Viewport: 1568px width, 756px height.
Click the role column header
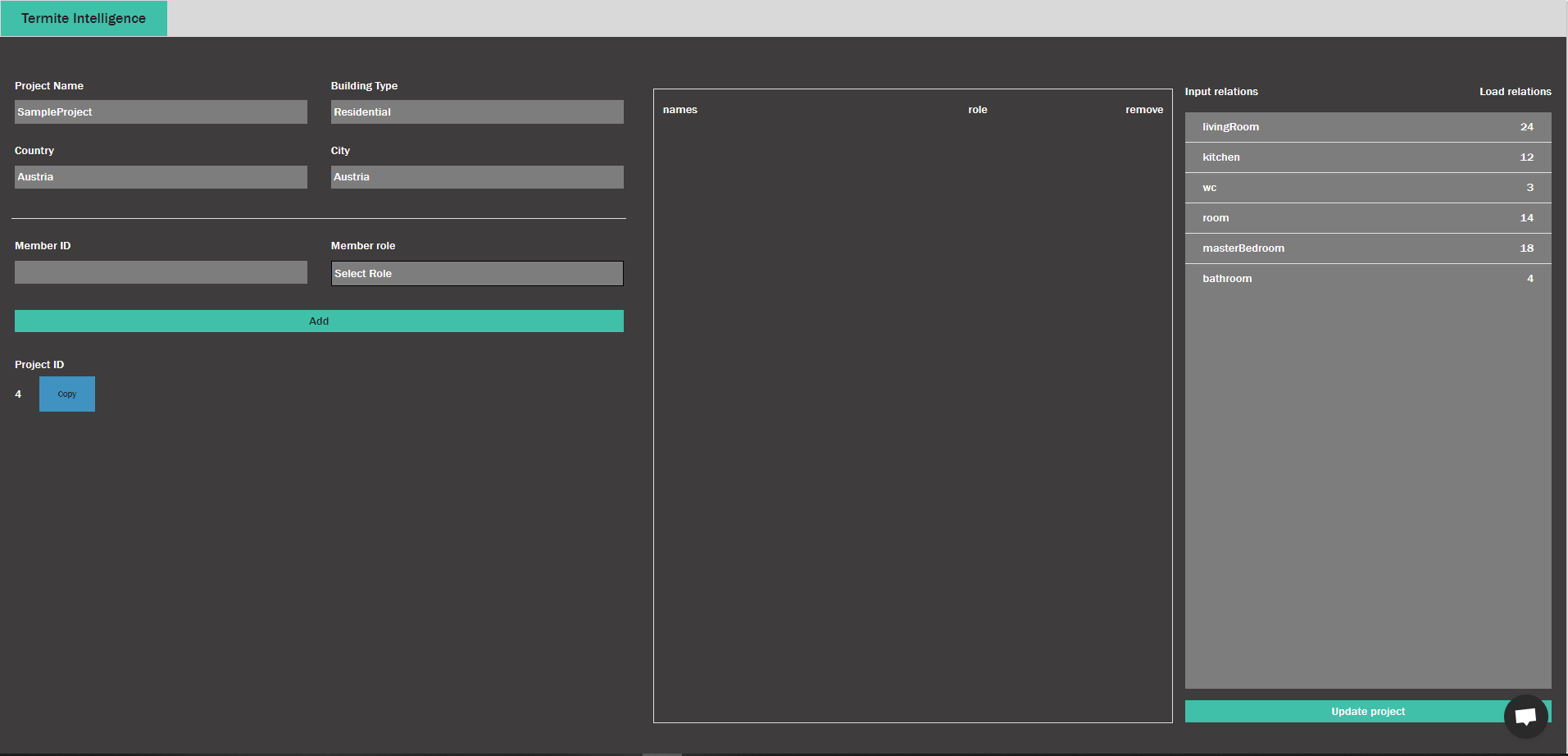point(978,110)
